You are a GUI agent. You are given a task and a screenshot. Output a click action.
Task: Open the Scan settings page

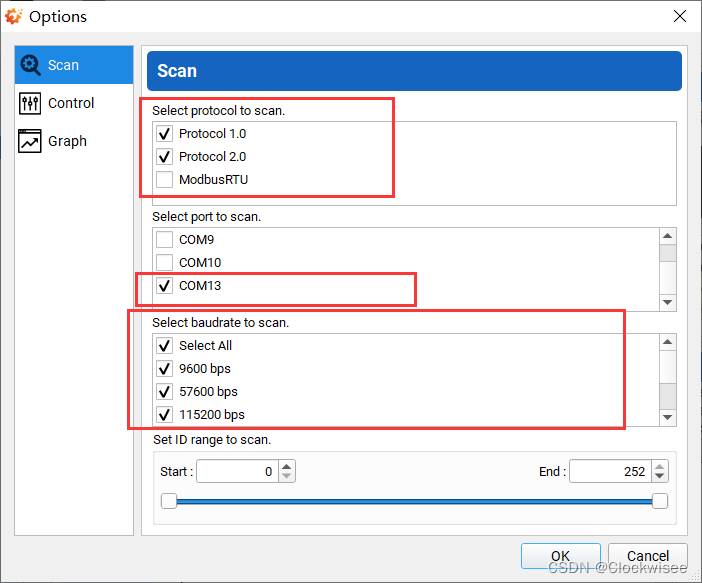pyautogui.click(x=74, y=65)
